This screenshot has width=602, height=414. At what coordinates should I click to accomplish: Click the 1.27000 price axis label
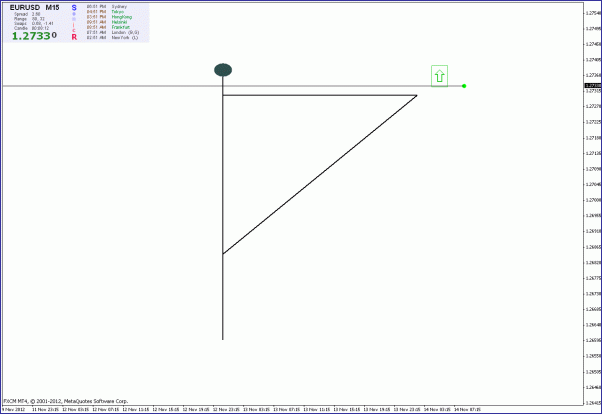[593, 200]
